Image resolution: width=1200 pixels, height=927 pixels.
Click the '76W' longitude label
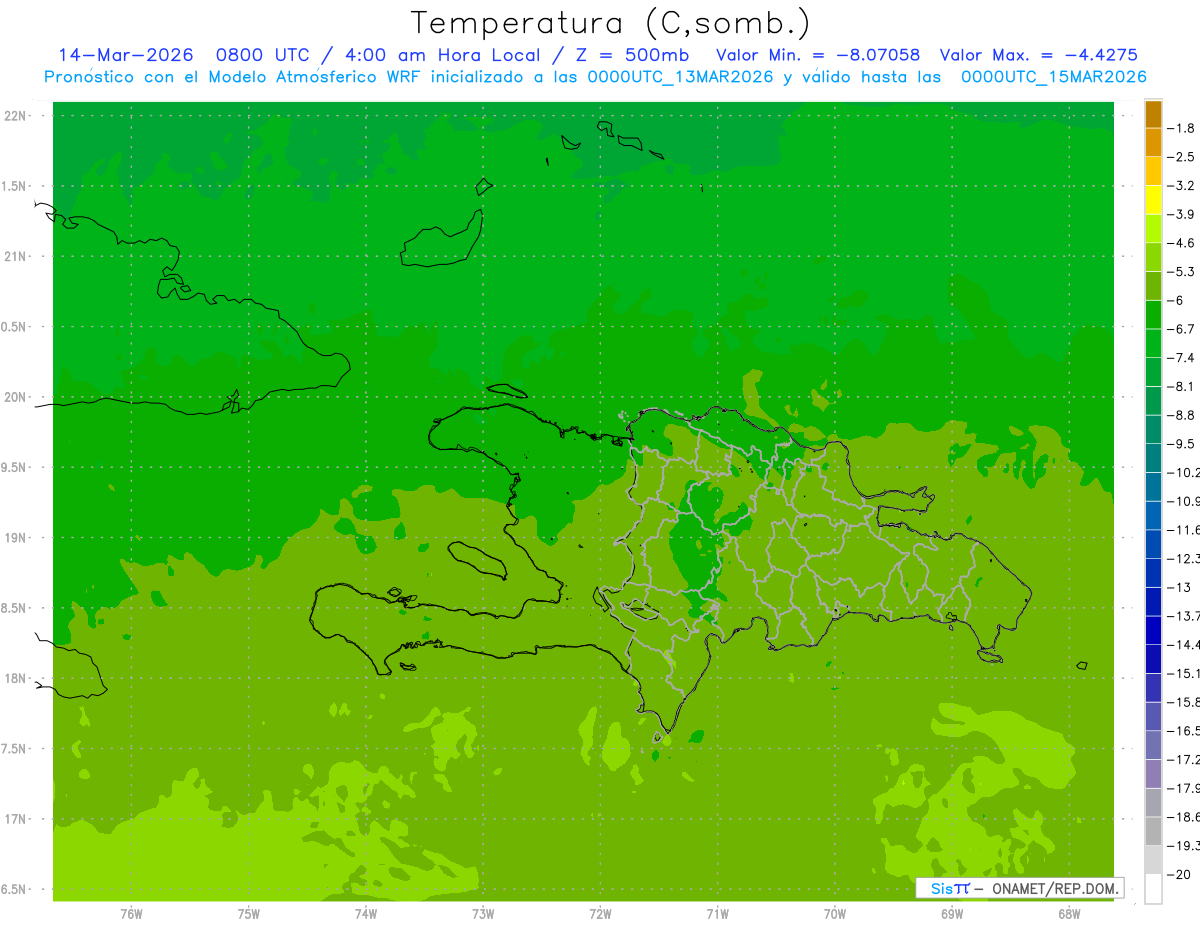pyautogui.click(x=131, y=915)
